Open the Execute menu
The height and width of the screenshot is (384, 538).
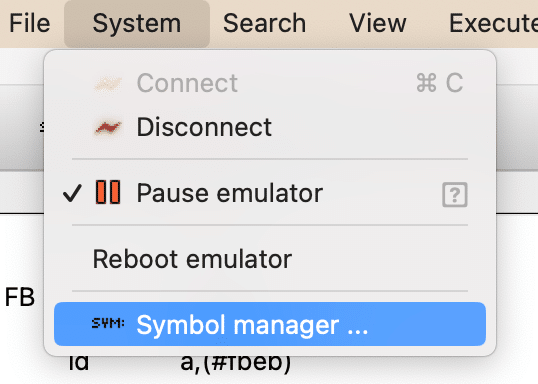(x=493, y=23)
